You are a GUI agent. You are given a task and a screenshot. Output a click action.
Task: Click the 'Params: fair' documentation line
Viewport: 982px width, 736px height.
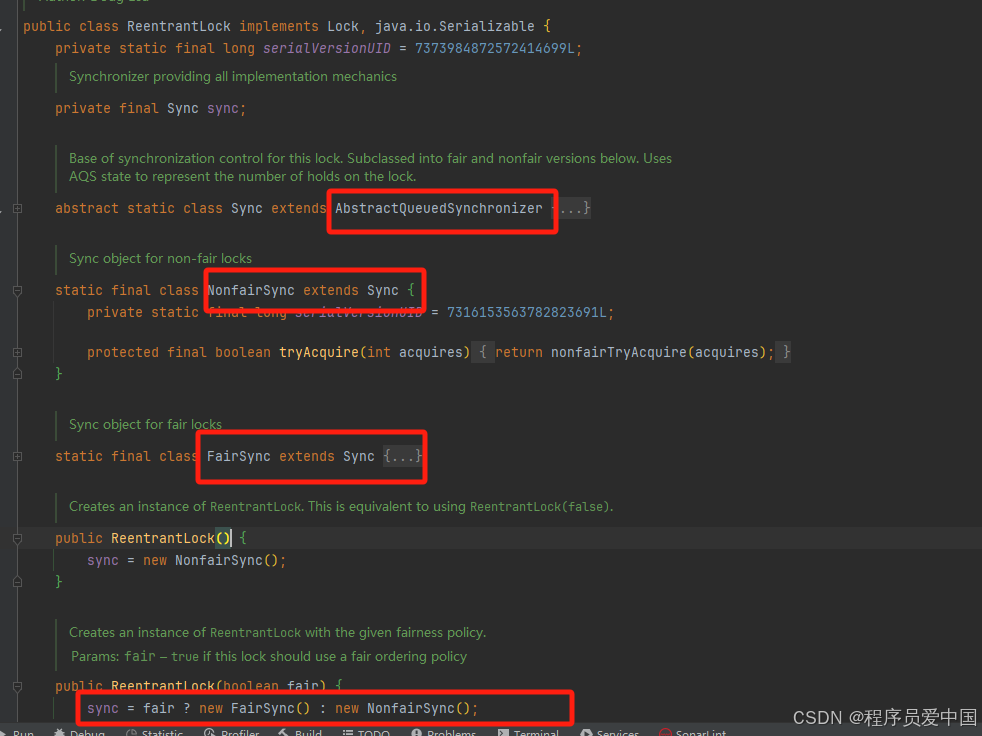coord(269,656)
